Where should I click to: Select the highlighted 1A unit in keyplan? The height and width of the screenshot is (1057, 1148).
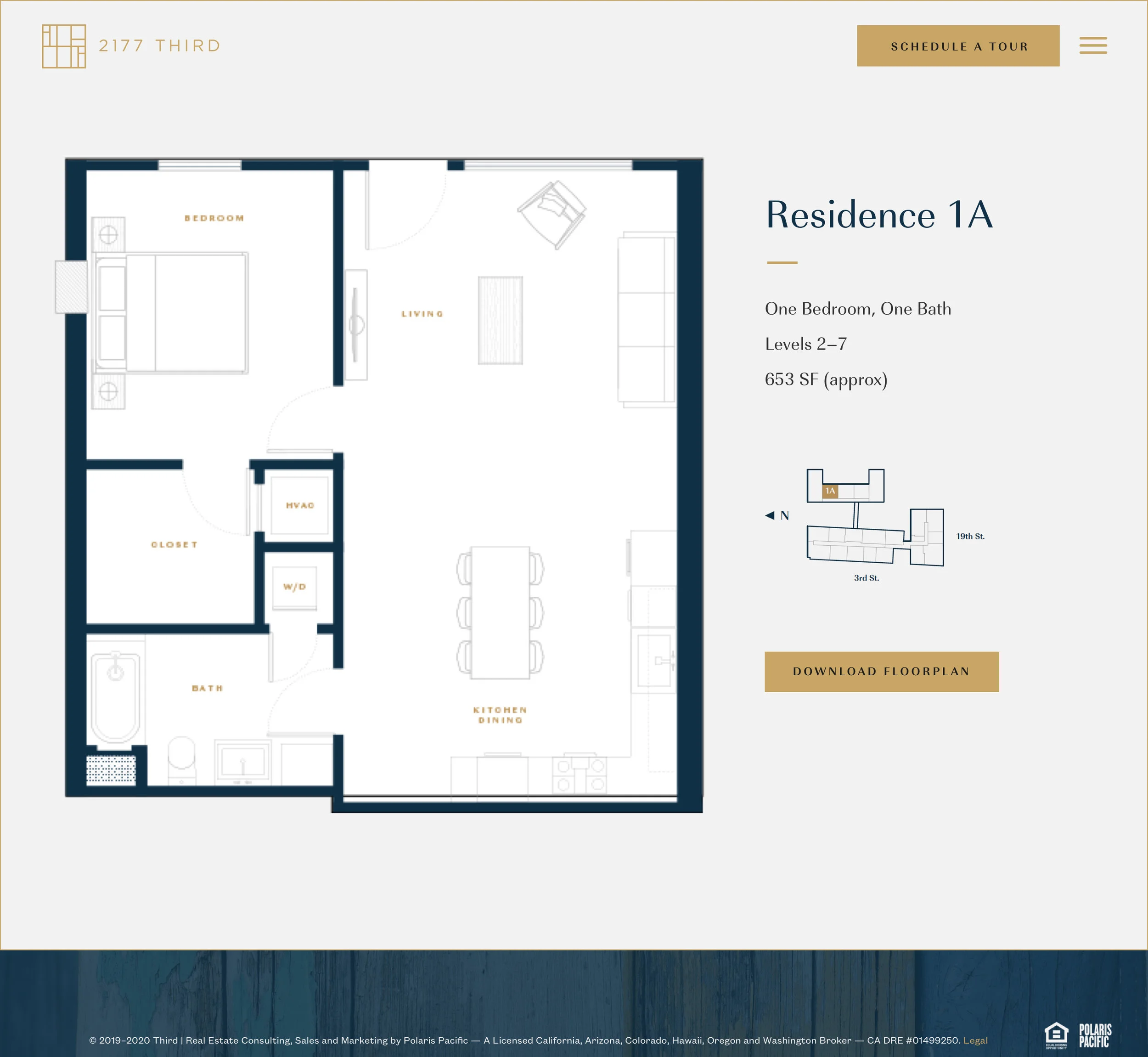830,491
